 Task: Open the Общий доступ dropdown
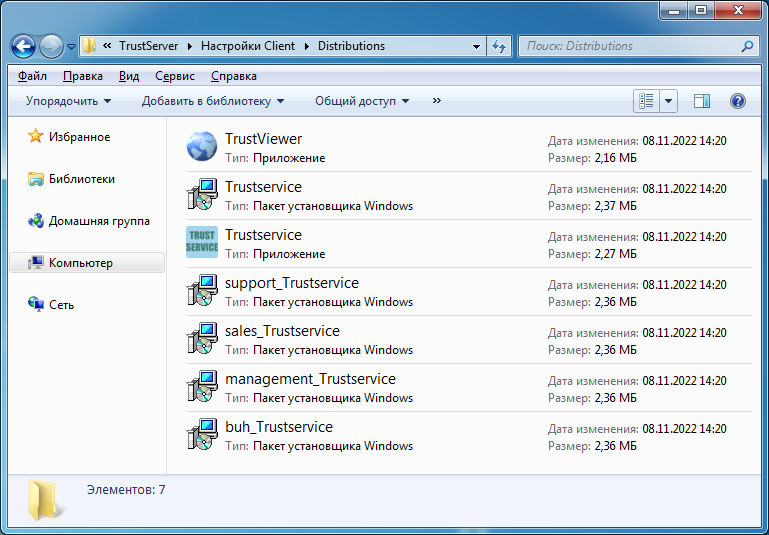point(362,101)
